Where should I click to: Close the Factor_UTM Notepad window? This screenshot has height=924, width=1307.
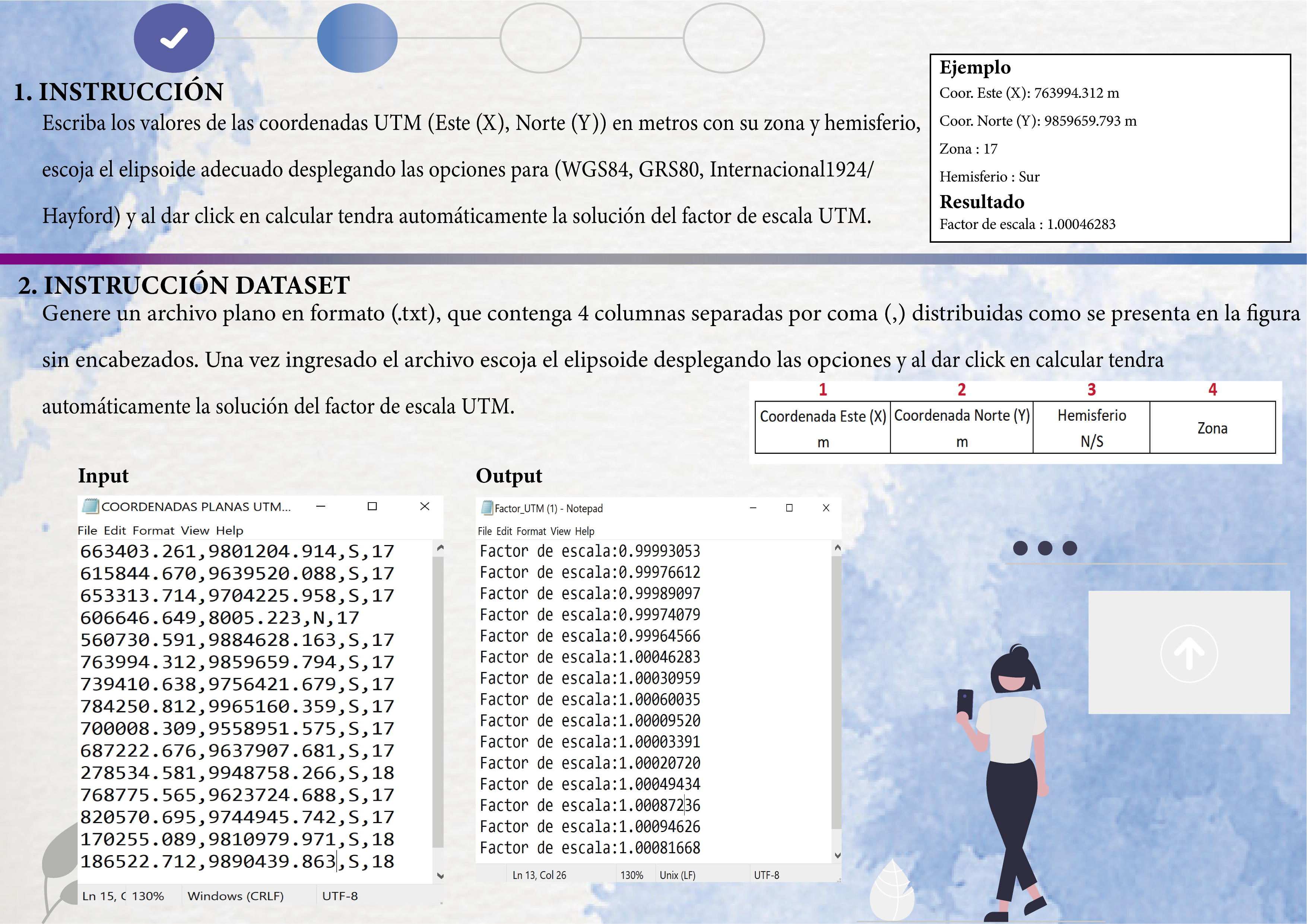826,507
